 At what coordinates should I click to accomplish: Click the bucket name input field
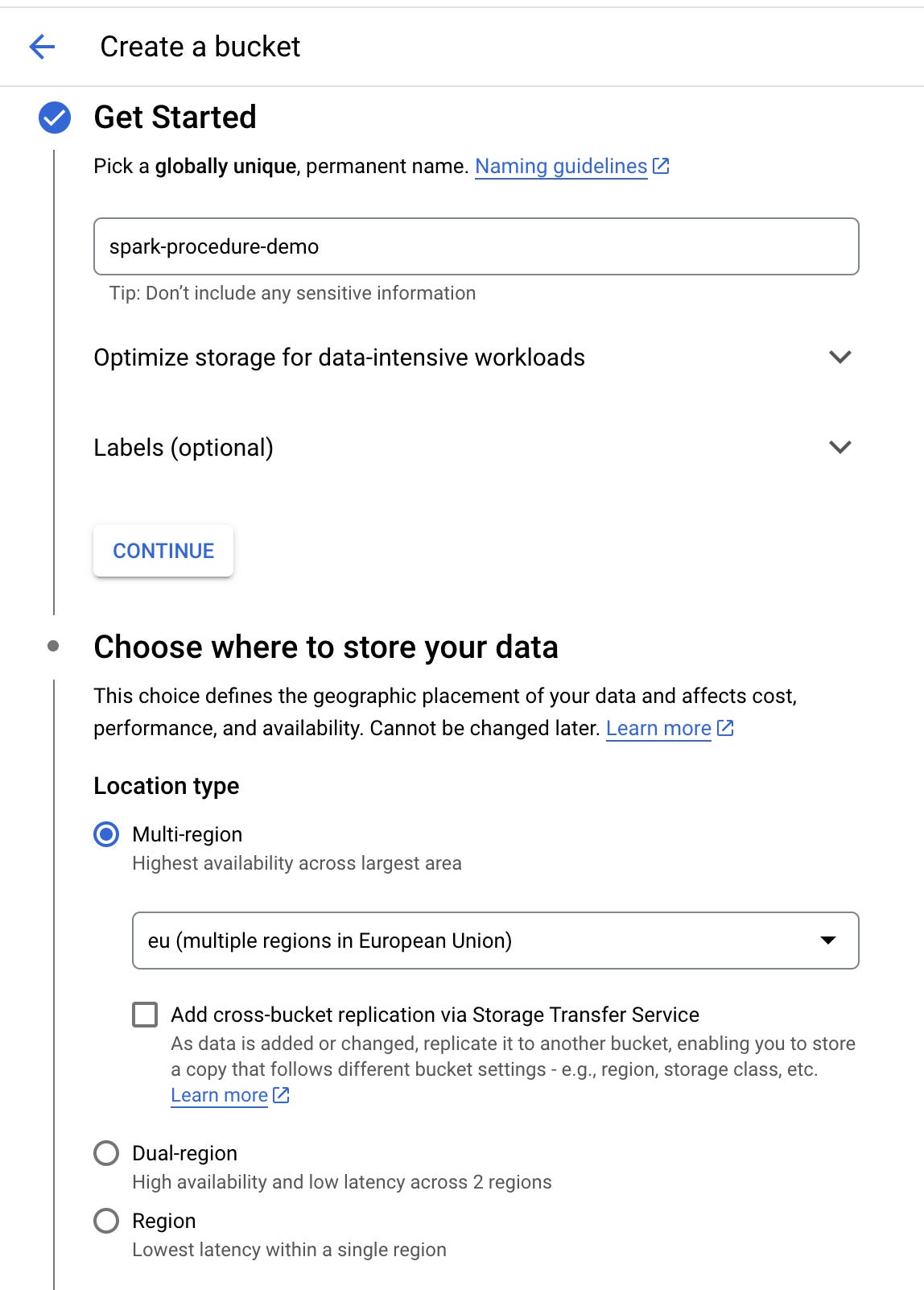(x=476, y=246)
